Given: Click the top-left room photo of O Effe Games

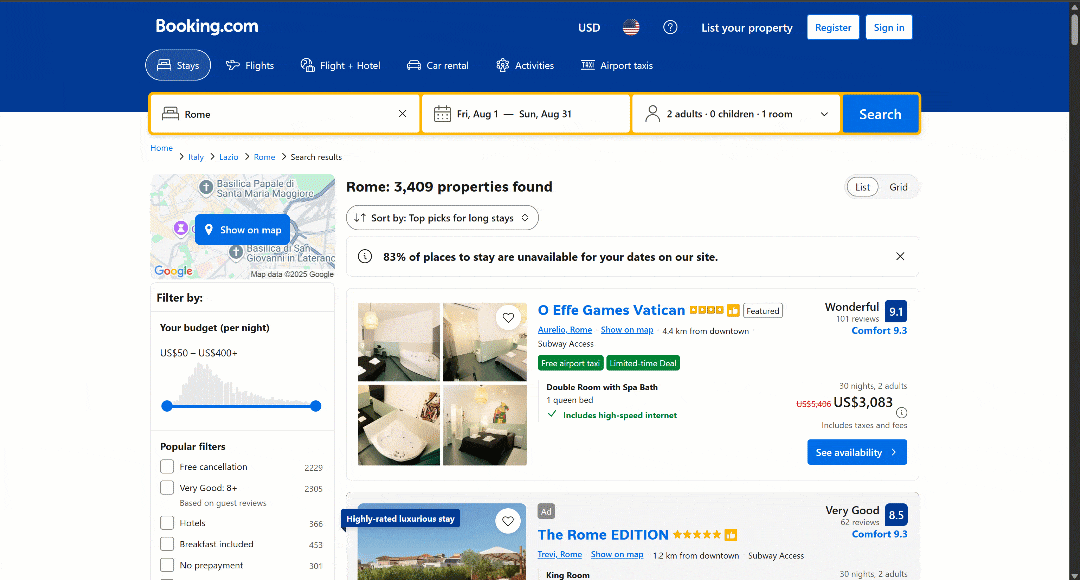Looking at the screenshot, I should coord(399,342).
